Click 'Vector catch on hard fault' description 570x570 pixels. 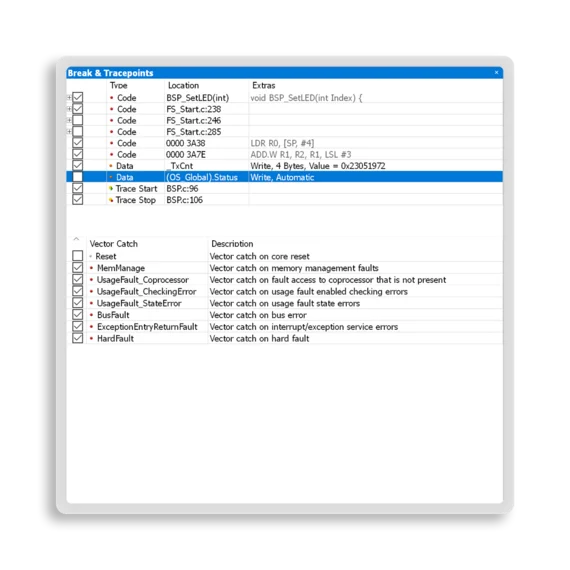point(259,338)
